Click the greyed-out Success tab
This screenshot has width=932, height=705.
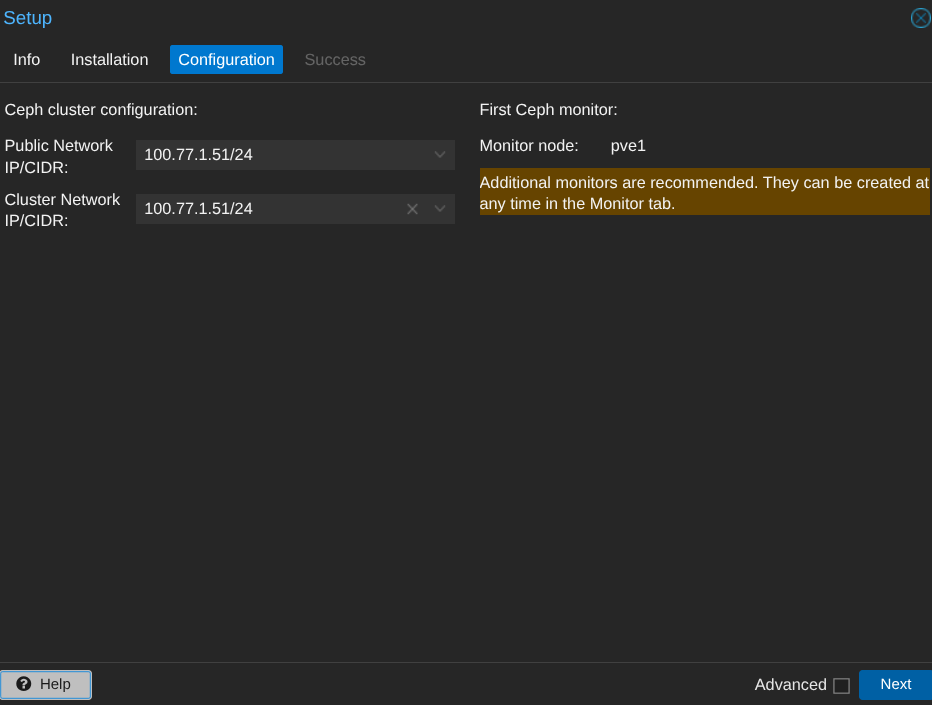tap(335, 60)
